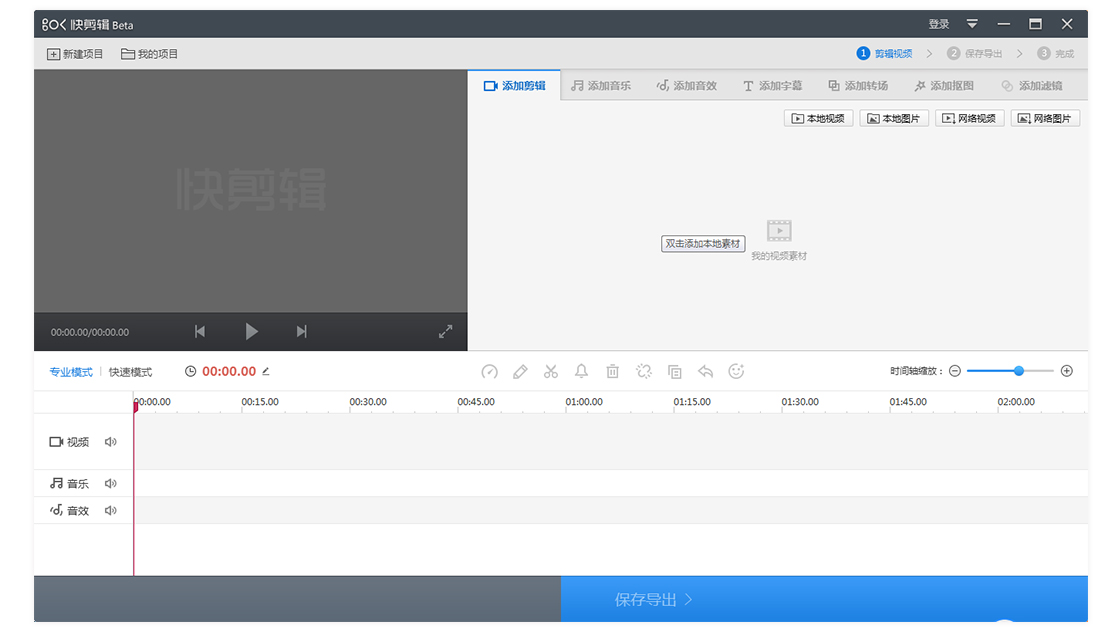Edit timecode with small pencil icon
Image resolution: width=1120 pixels, height=628 pixels.
(x=266, y=372)
